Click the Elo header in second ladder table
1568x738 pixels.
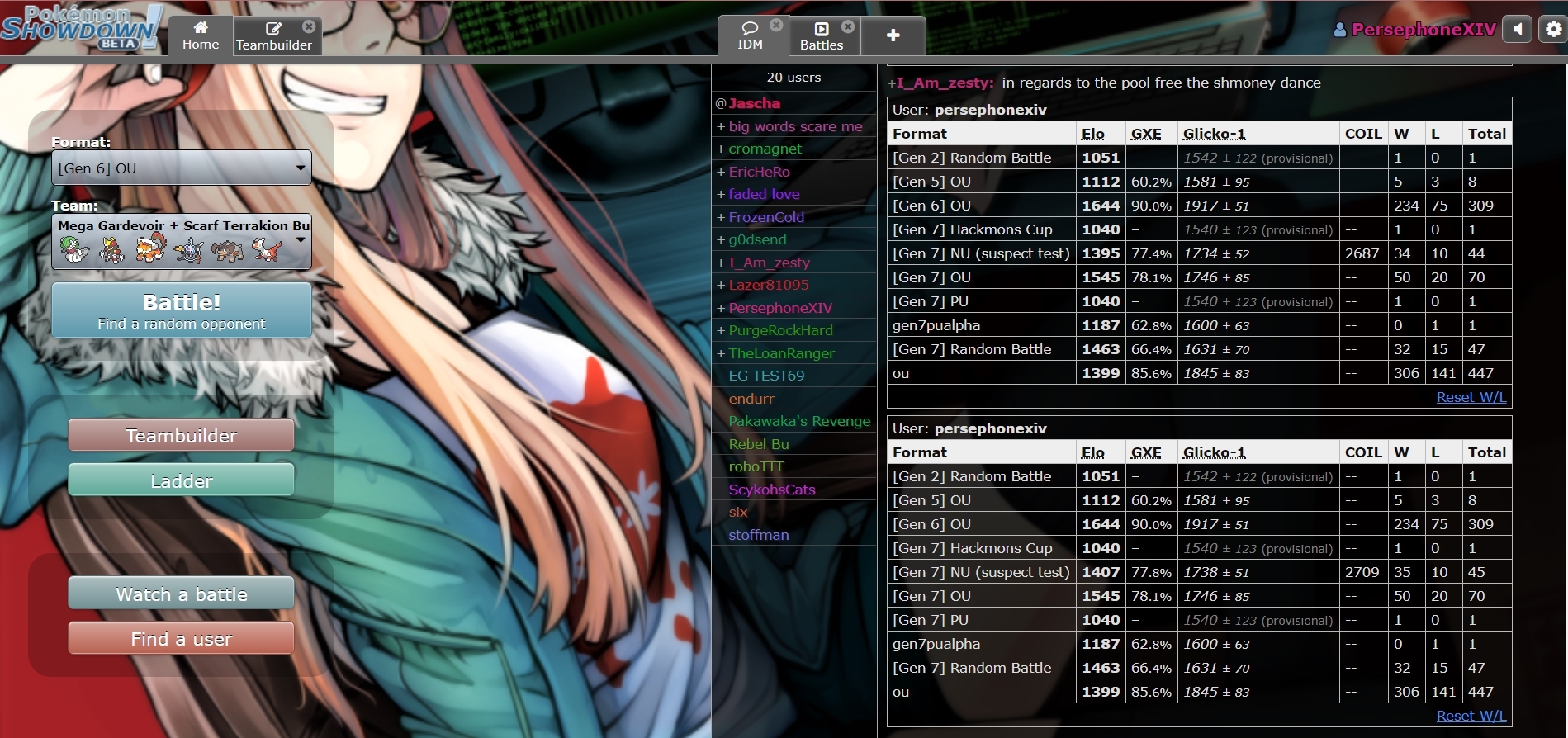coord(1093,452)
